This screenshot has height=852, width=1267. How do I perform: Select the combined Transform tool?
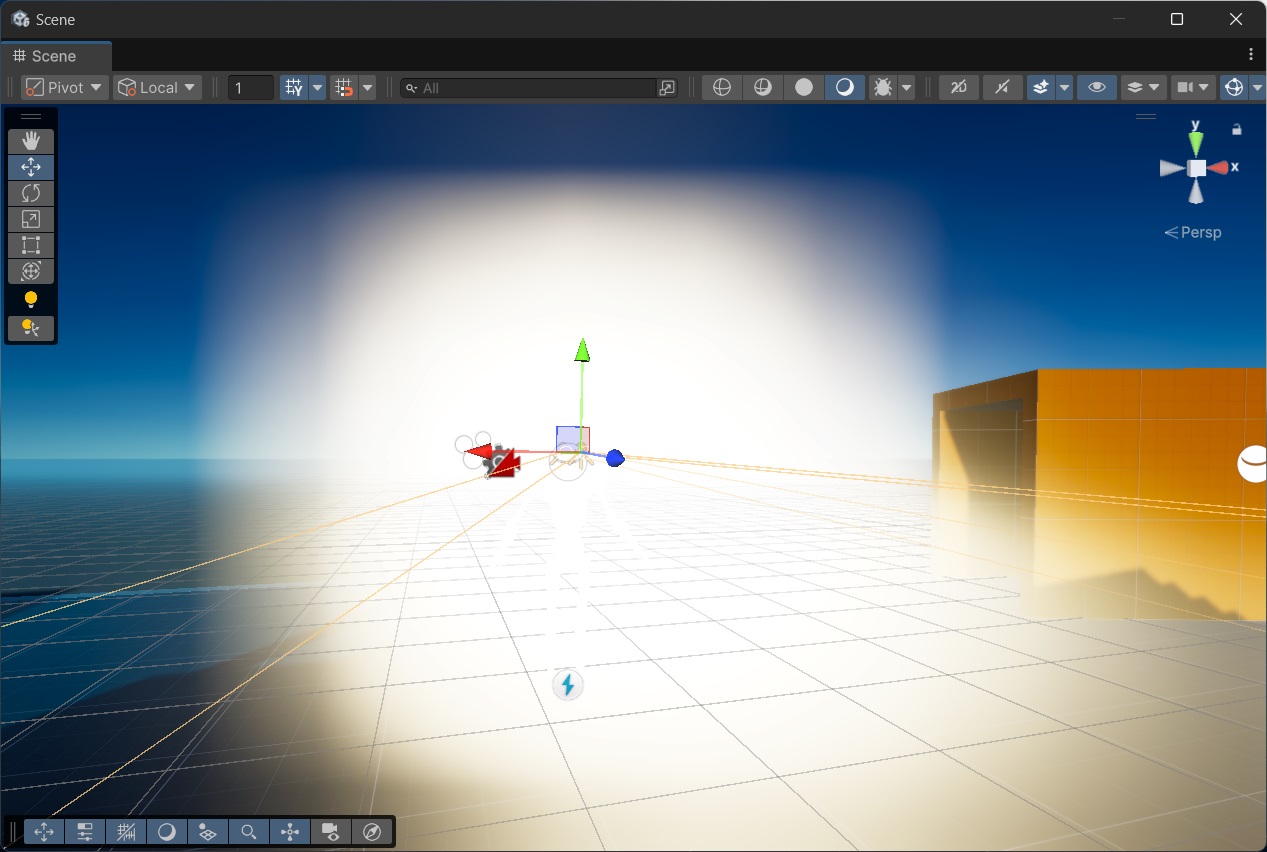[30, 271]
